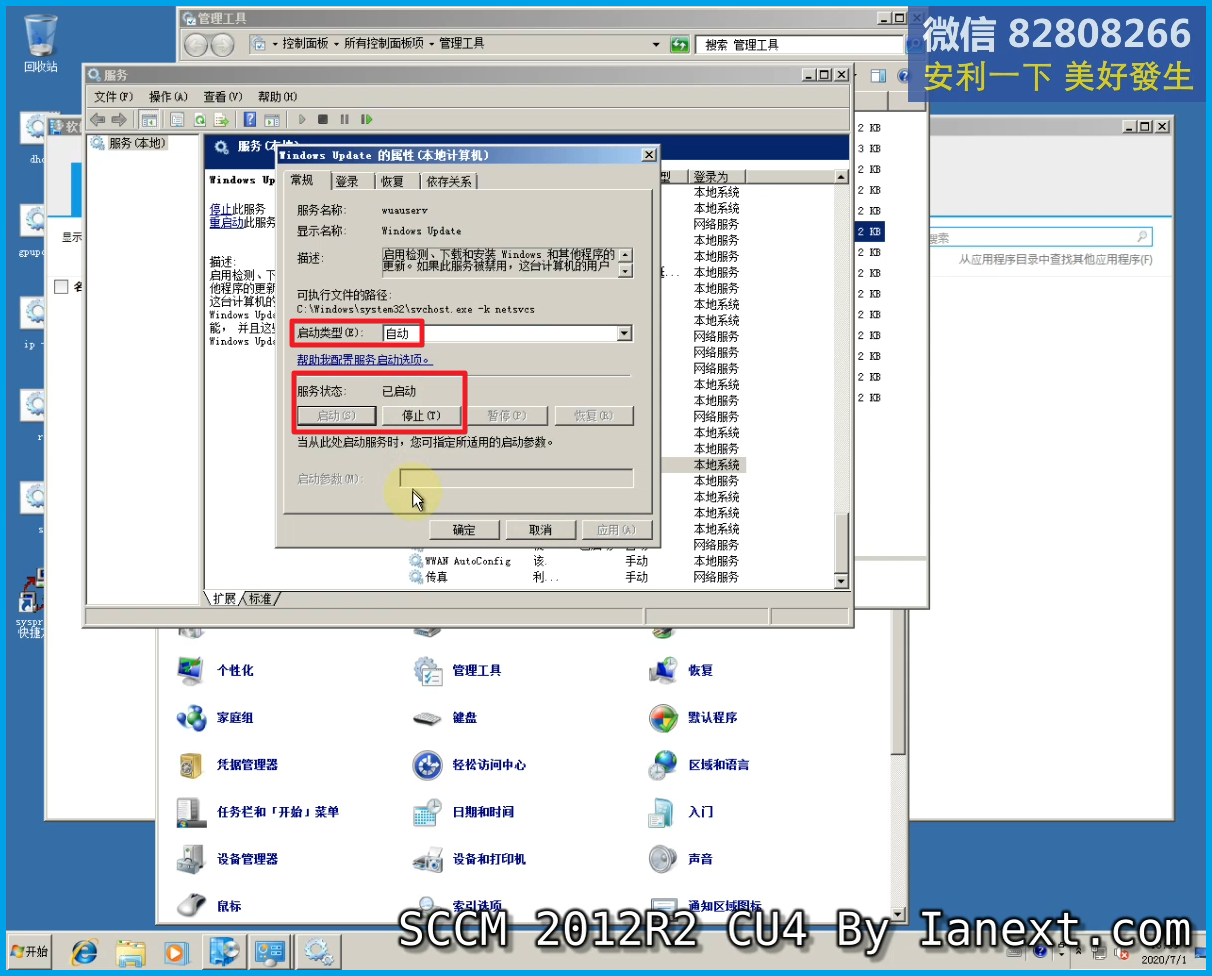Toggle the show/hide action pane icon
1212x976 pixels.
tap(271, 119)
